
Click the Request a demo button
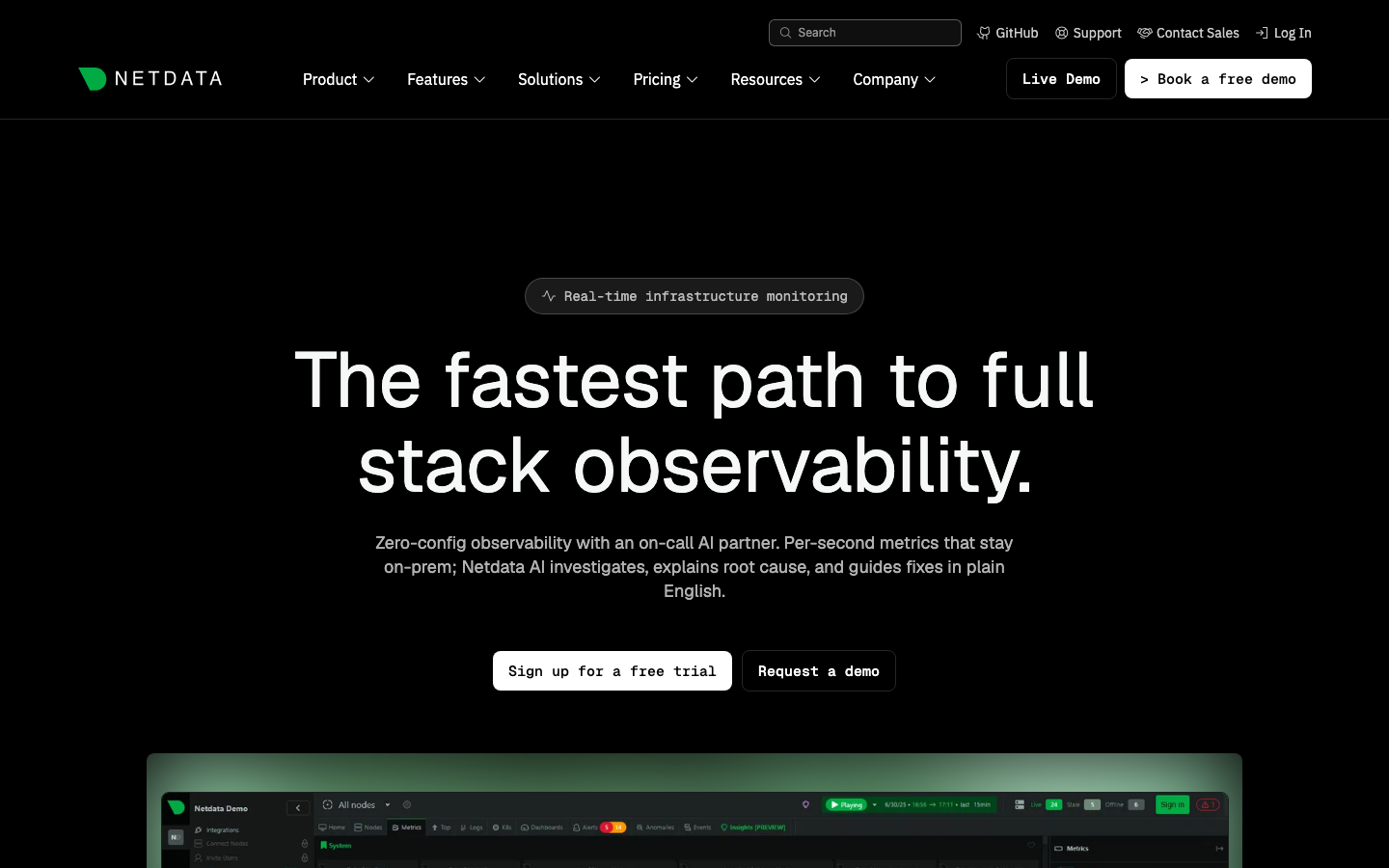click(819, 671)
